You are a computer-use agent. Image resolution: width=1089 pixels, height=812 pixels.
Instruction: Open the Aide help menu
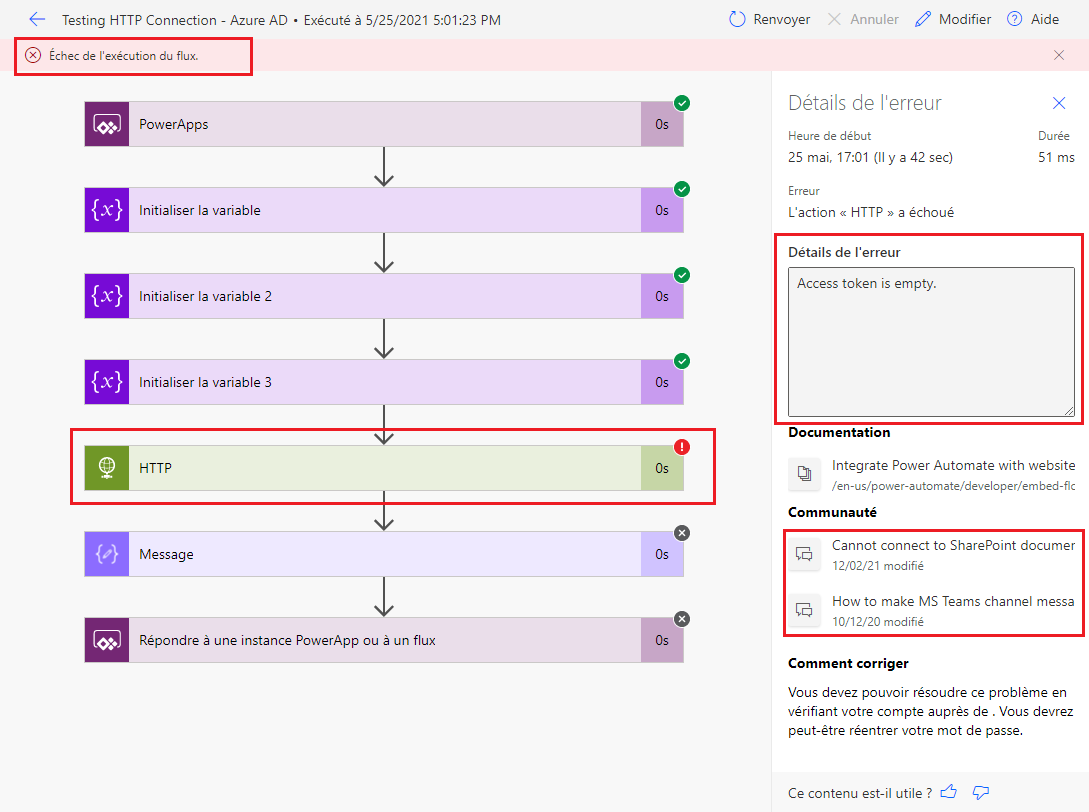click(1033, 19)
